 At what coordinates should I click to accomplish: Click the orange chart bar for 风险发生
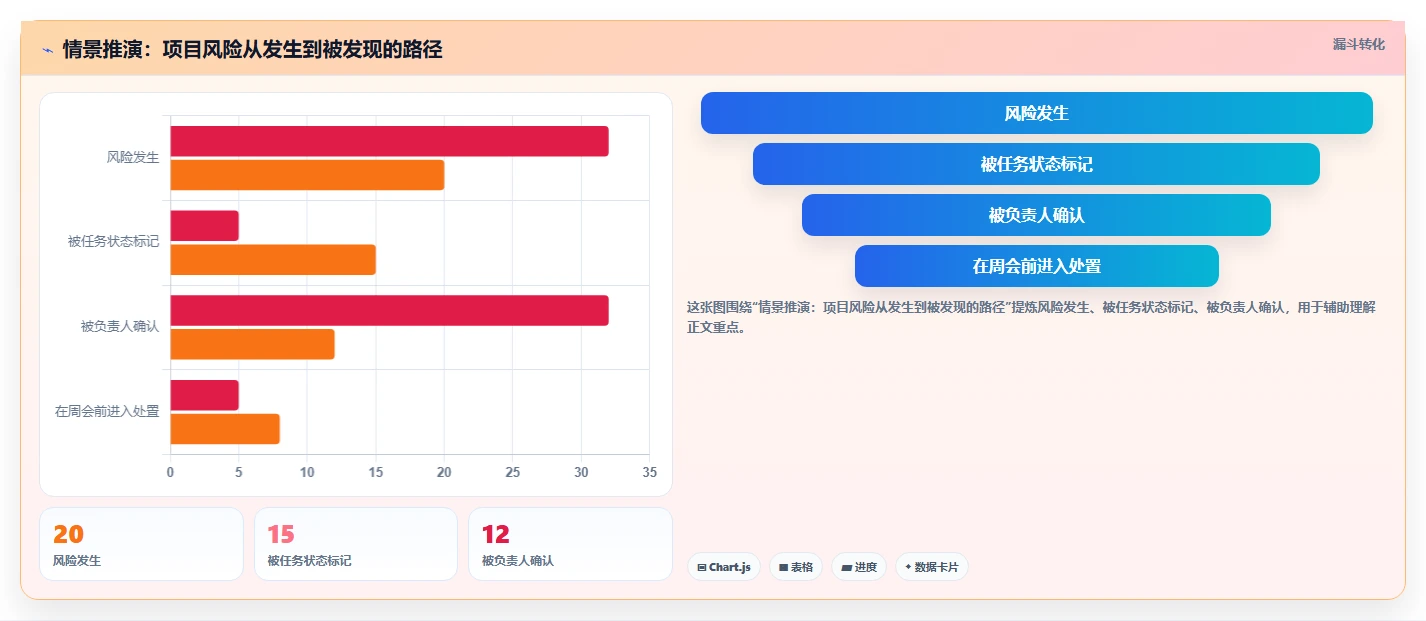[307, 175]
